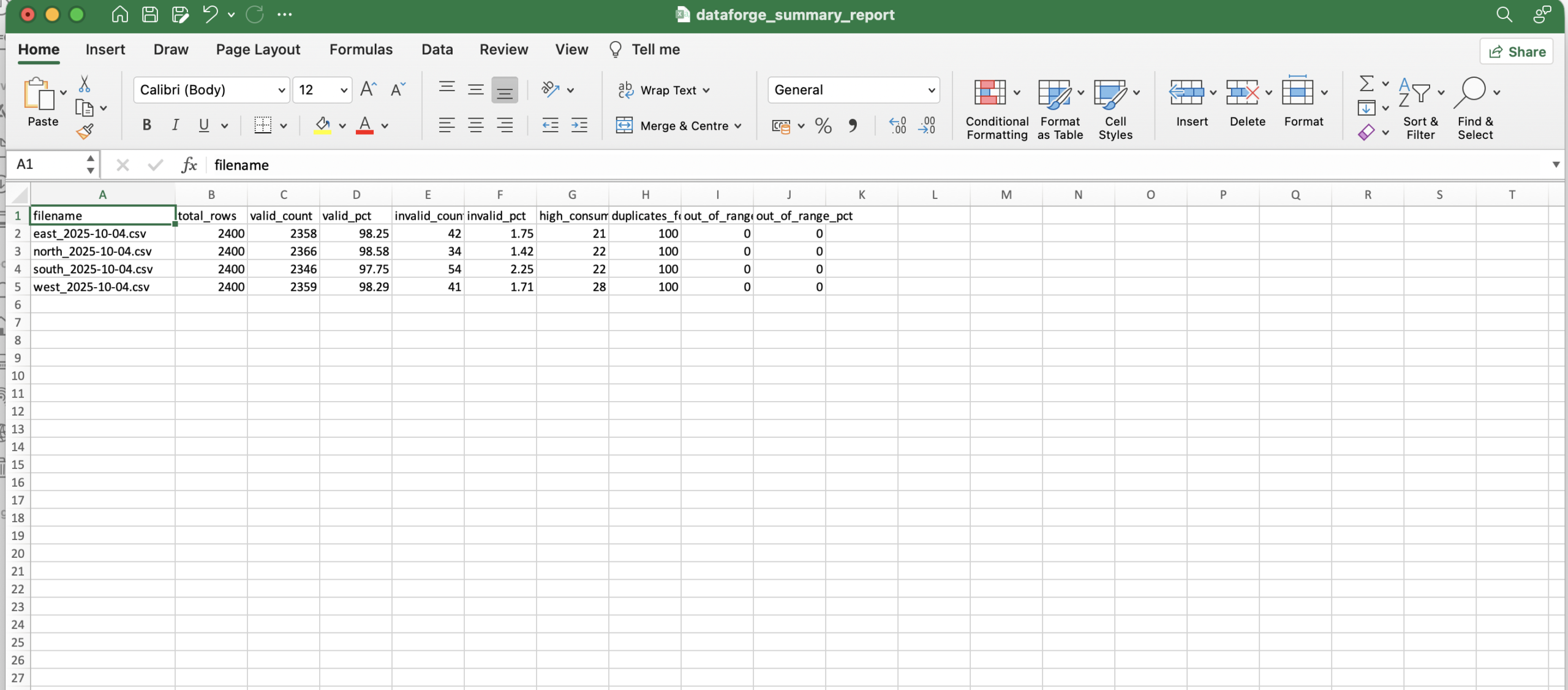Open the fill colour picker arrow
This screenshot has width=1568, height=690.
pos(342,126)
